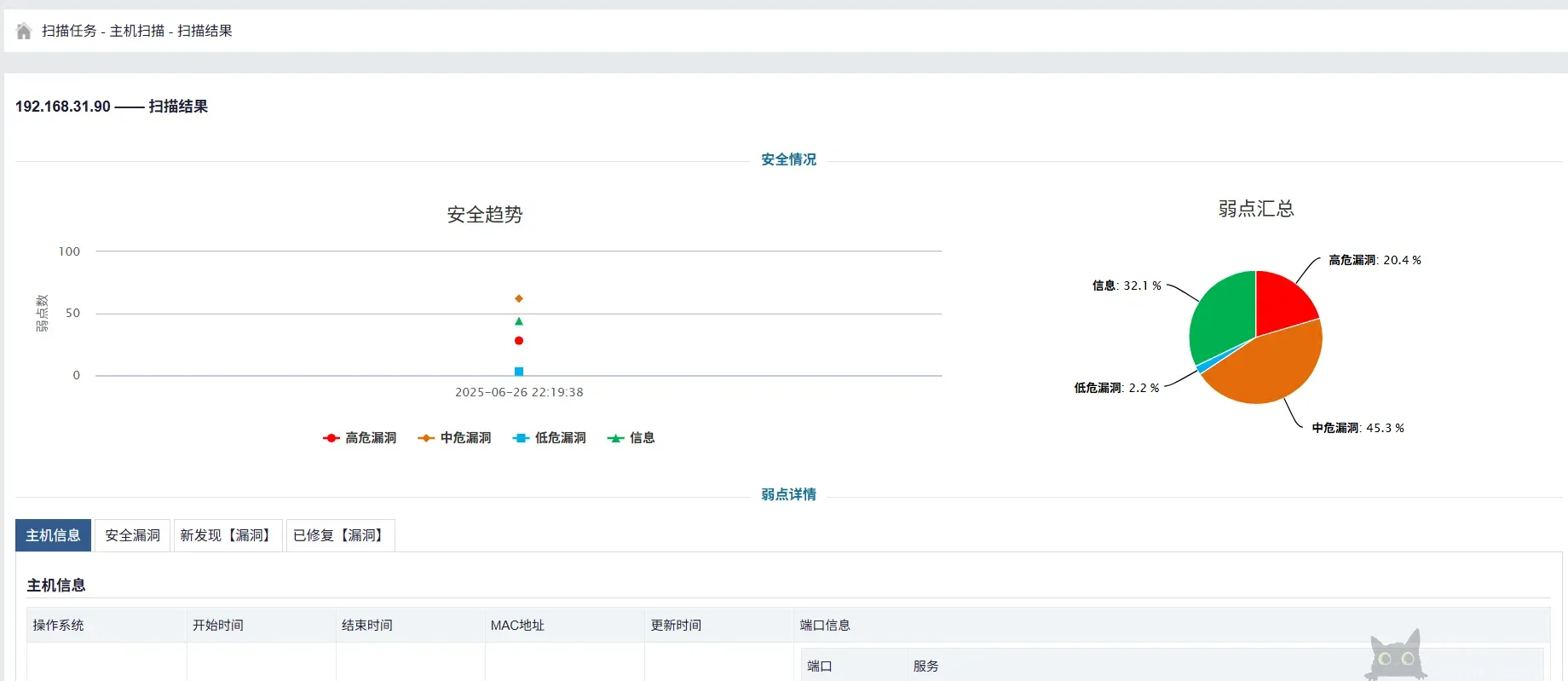This screenshot has height=681, width=1568.
Task: Open the 主机信息 tab
Action: [x=53, y=535]
